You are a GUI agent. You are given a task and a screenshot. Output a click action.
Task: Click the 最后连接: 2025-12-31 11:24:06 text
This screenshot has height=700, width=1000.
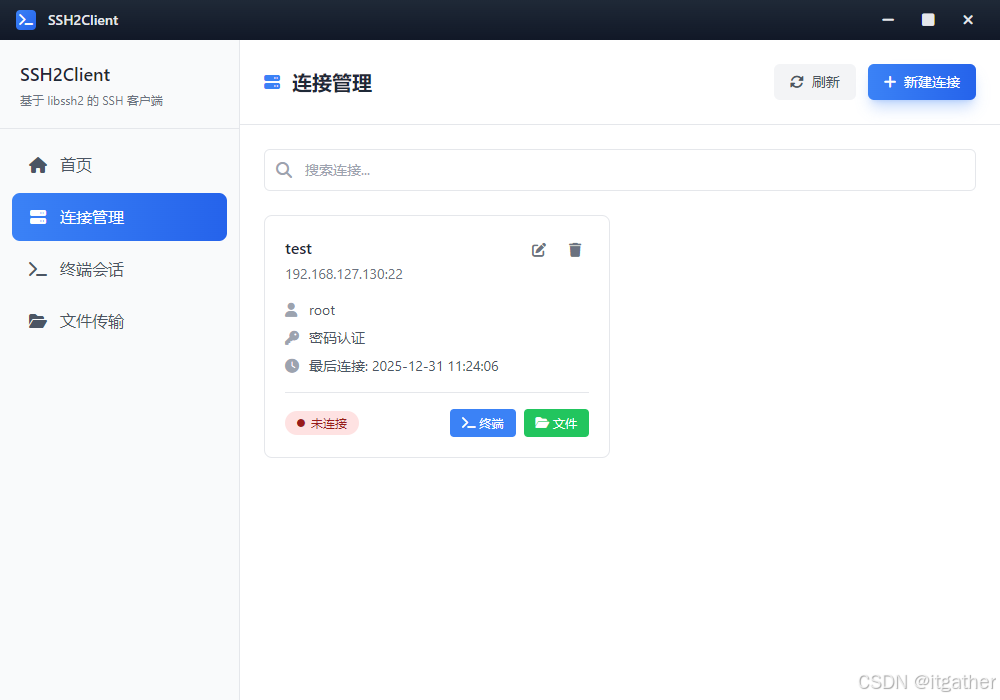point(404,366)
